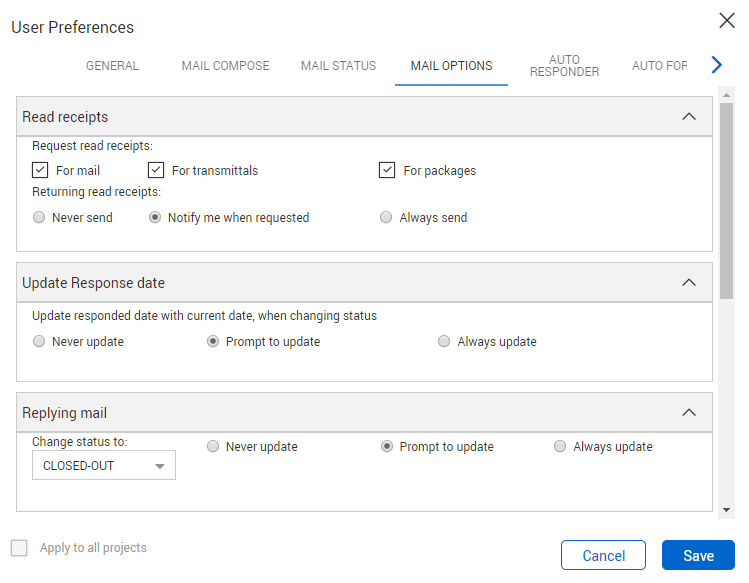Switch to the General tab

coord(112,66)
